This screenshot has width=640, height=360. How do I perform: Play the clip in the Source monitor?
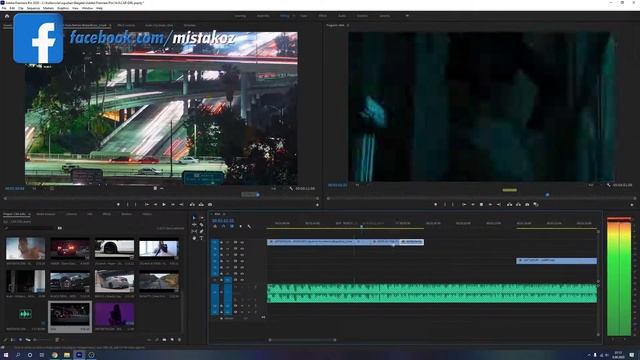164,204
